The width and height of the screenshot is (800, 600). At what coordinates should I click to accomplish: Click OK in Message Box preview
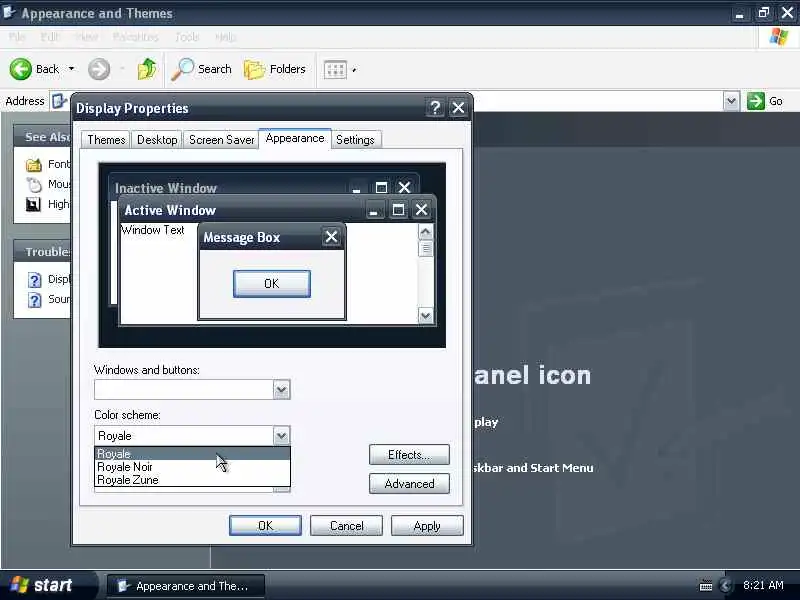(x=271, y=284)
